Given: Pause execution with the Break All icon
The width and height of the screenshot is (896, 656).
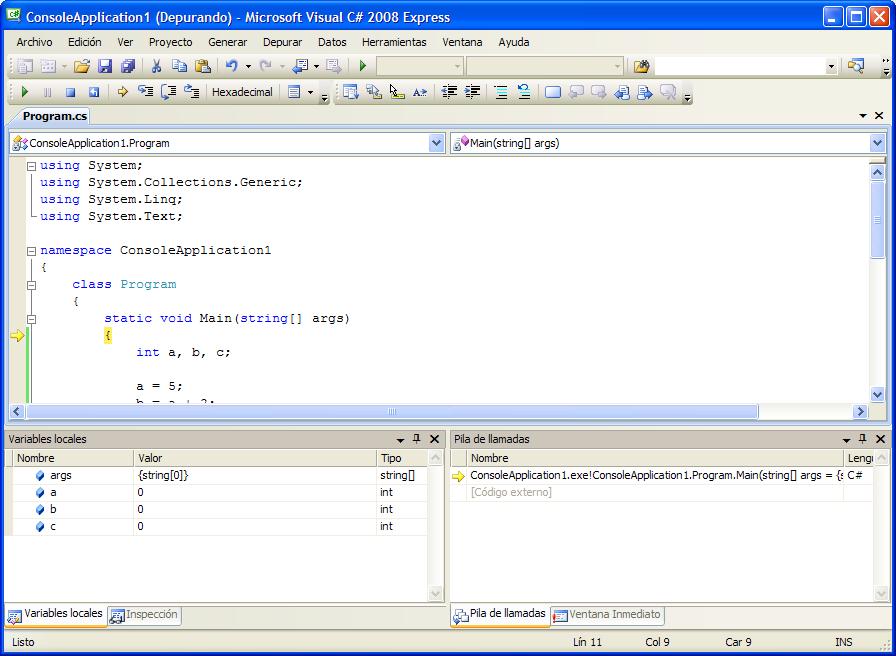Looking at the screenshot, I should click(45, 91).
